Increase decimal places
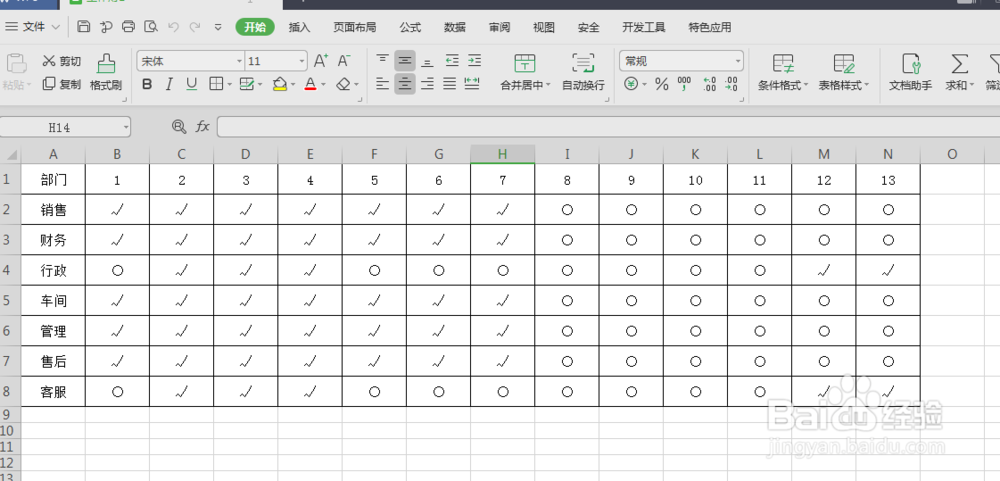Screen dimensions: 1000x481 (x=709, y=84)
